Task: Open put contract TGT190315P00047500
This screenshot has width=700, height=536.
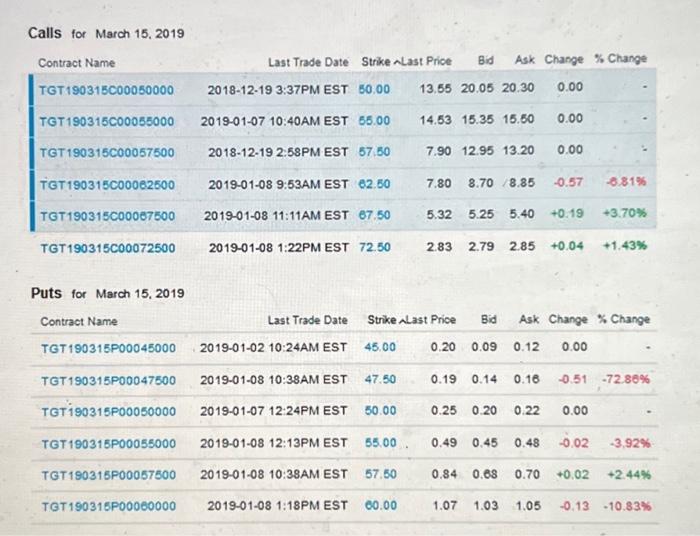Action: (x=108, y=381)
